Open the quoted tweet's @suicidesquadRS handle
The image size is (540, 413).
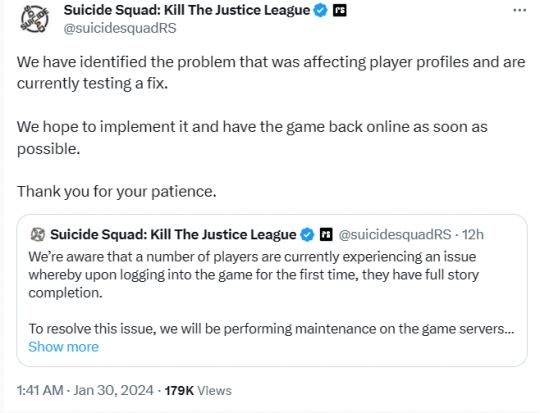tap(395, 235)
